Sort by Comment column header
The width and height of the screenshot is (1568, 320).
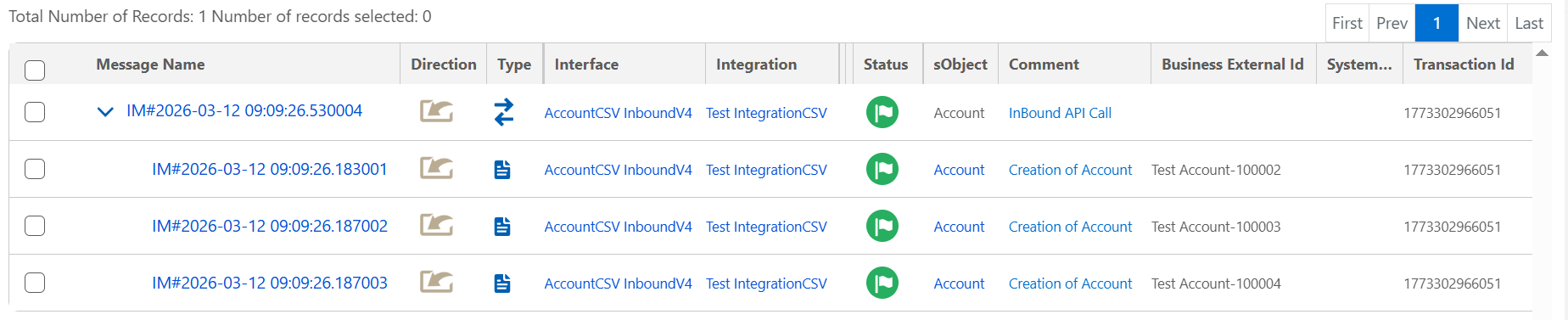pyautogui.click(x=1044, y=65)
